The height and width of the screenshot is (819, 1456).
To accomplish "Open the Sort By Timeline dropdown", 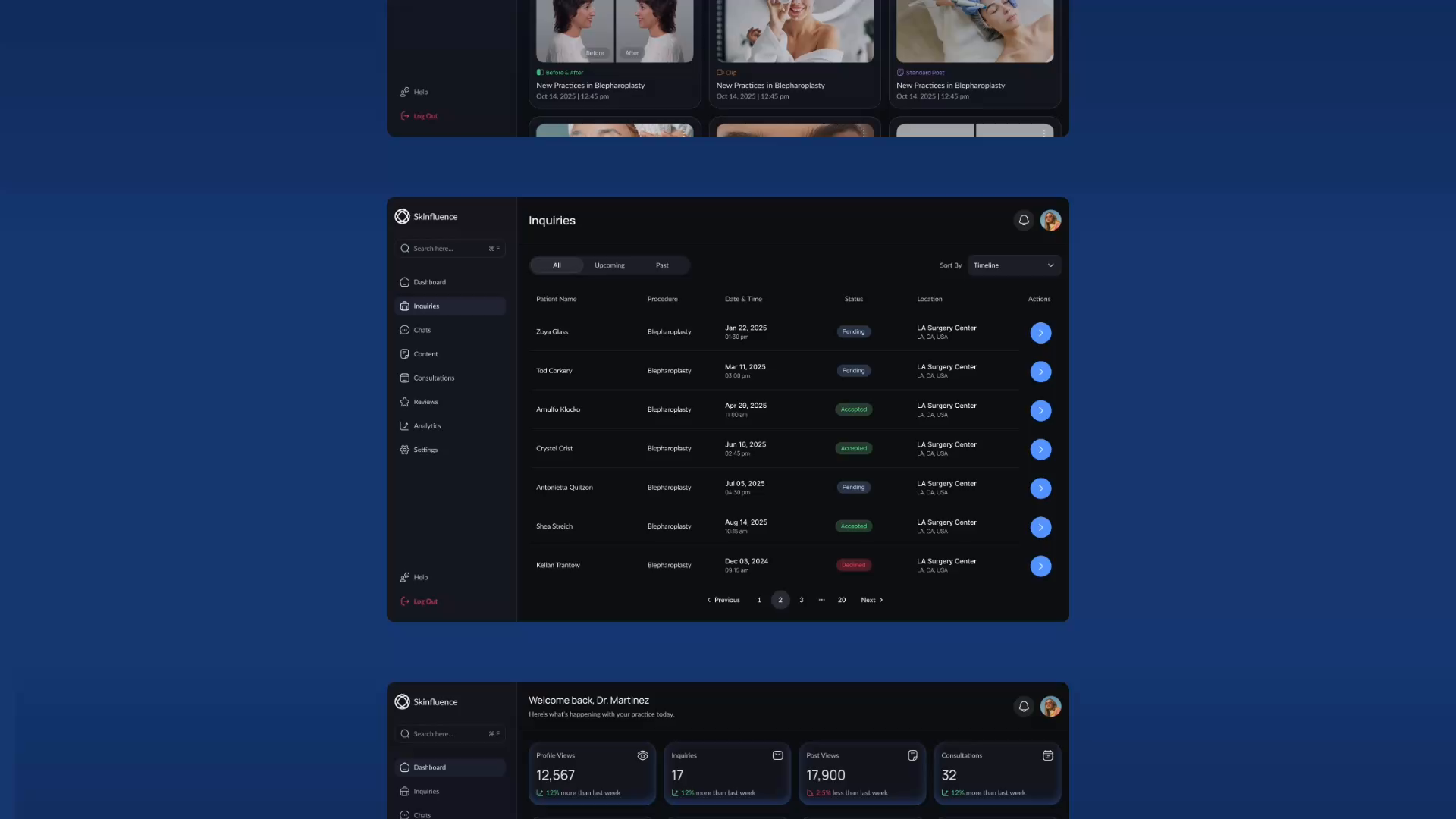I will [x=1014, y=265].
